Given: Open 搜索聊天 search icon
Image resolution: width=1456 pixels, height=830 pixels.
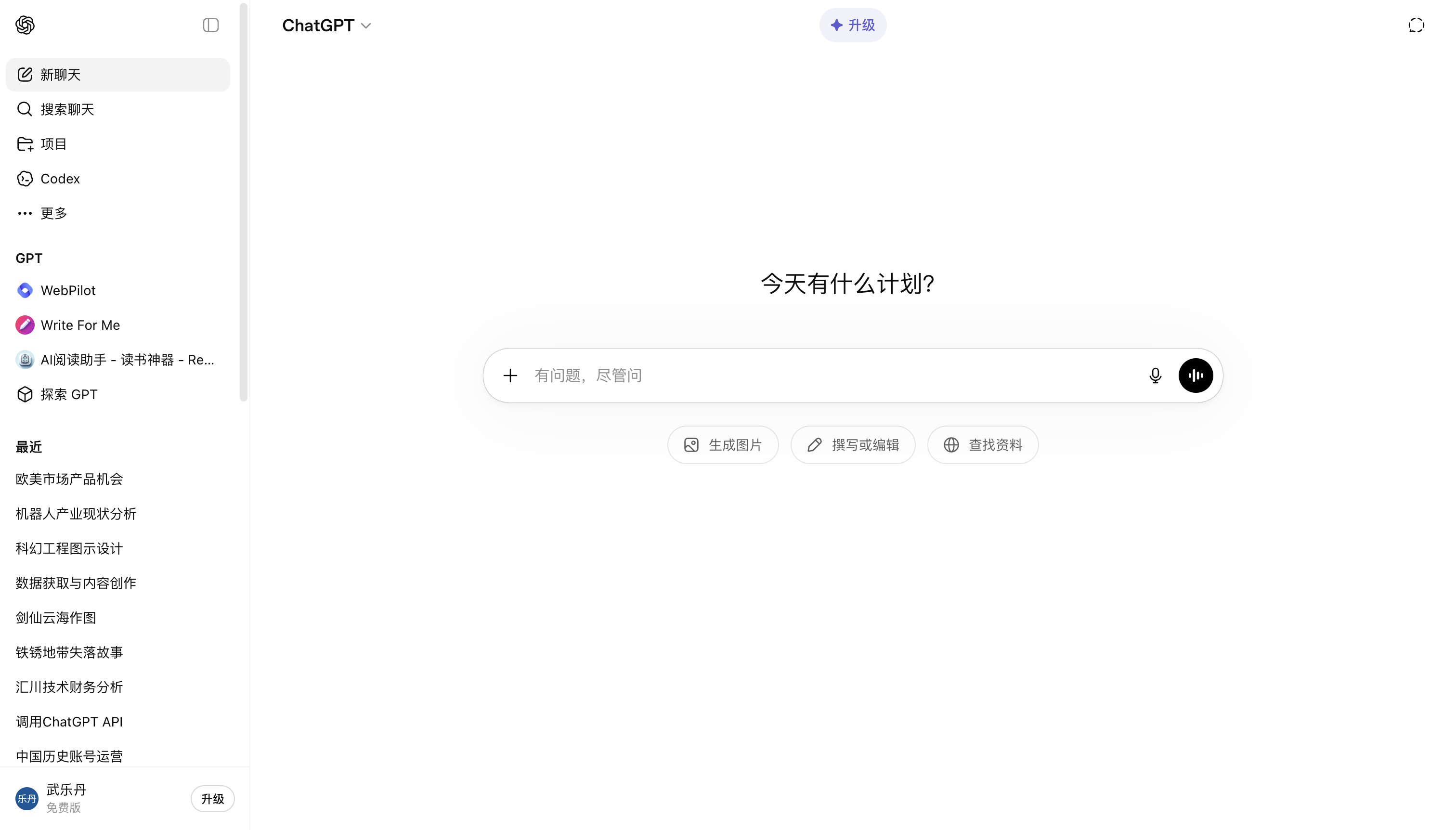Looking at the screenshot, I should coord(25,109).
